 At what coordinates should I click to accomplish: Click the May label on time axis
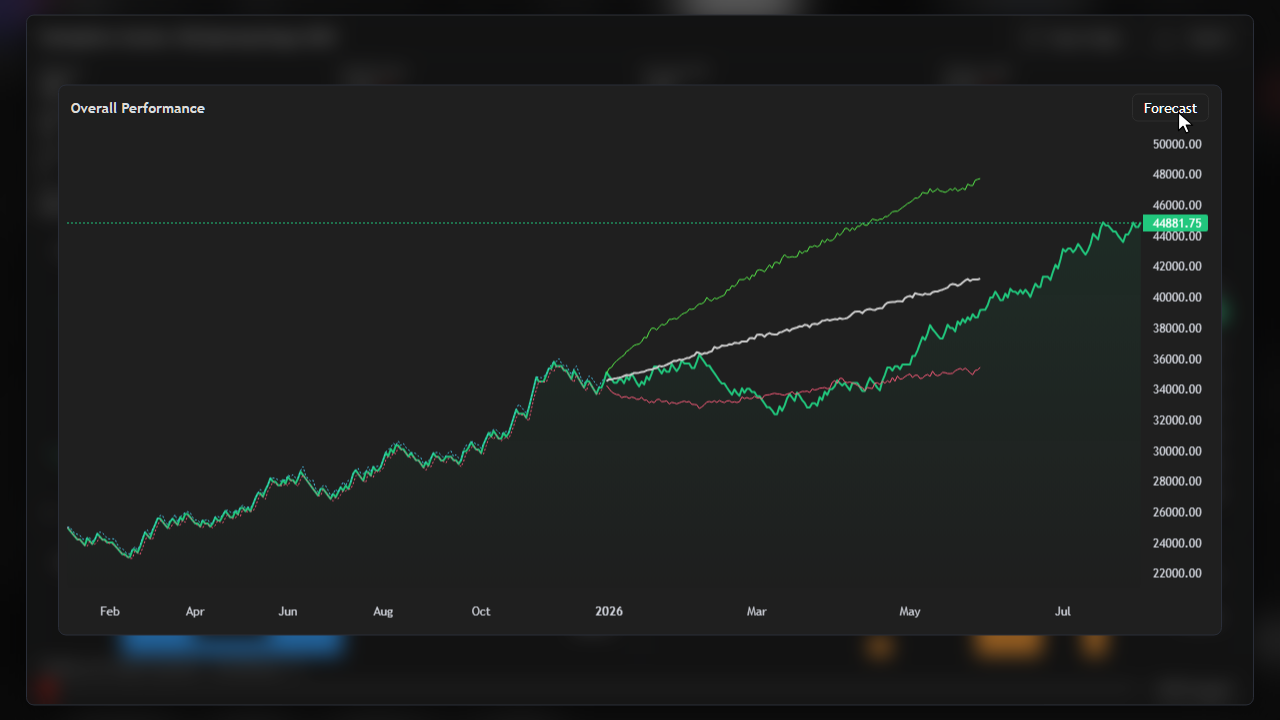(x=910, y=611)
